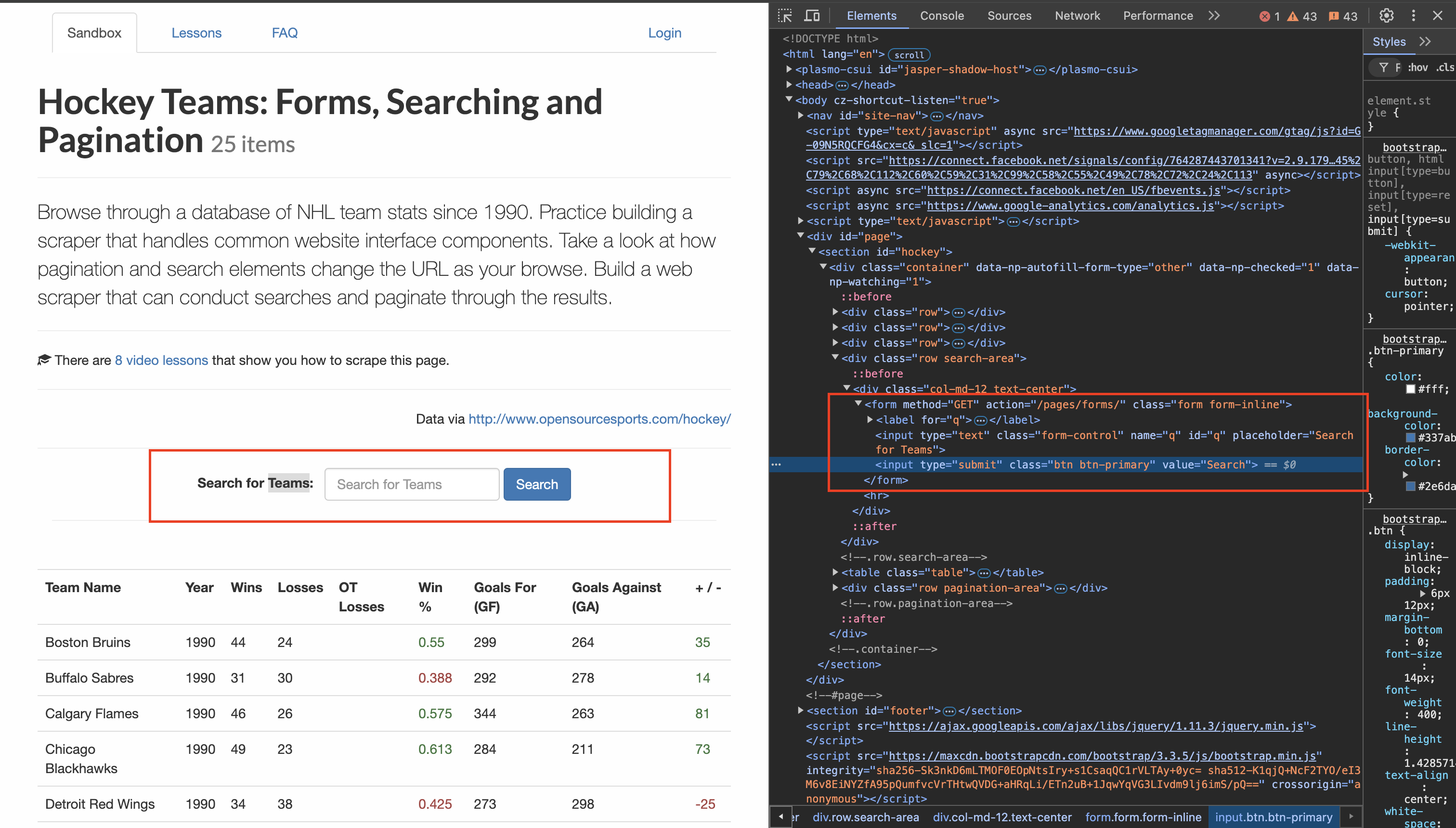Open the Lessons tab on the webpage
This screenshot has width=1456, height=828.
[196, 32]
